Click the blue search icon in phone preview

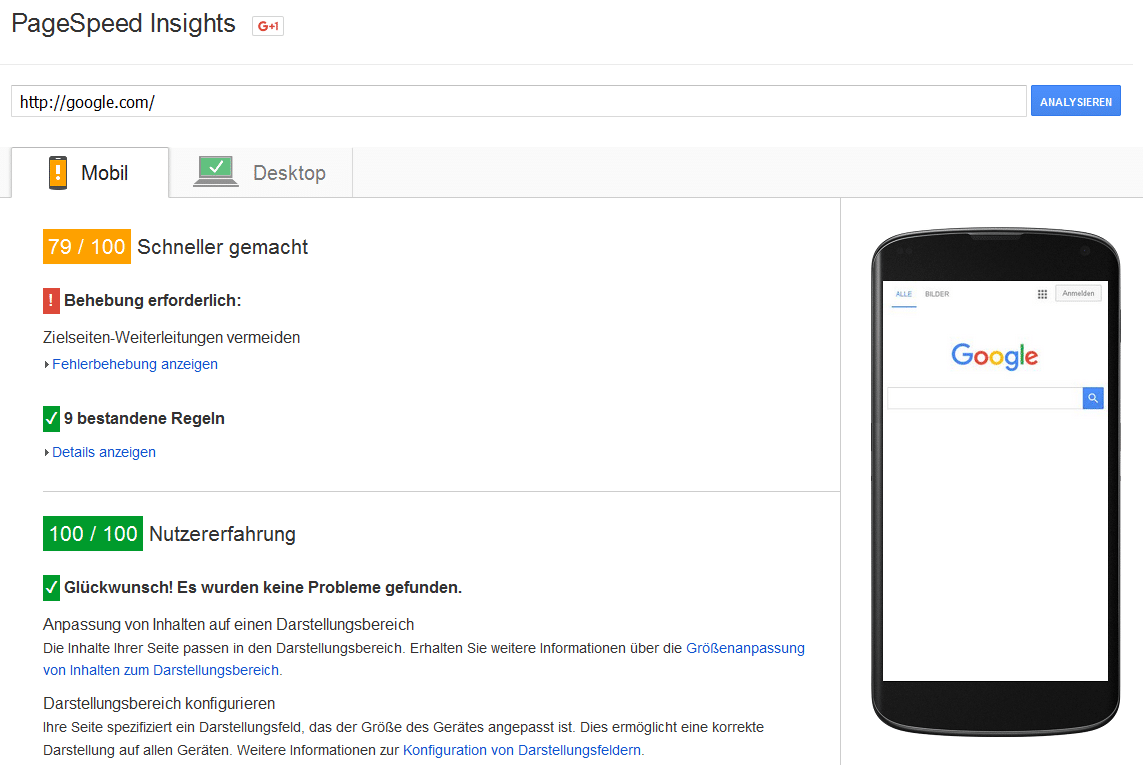[x=1093, y=398]
